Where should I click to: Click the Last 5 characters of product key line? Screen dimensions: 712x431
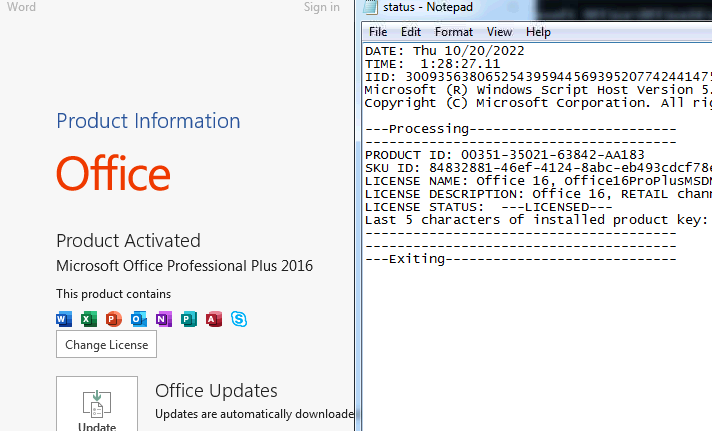click(539, 220)
